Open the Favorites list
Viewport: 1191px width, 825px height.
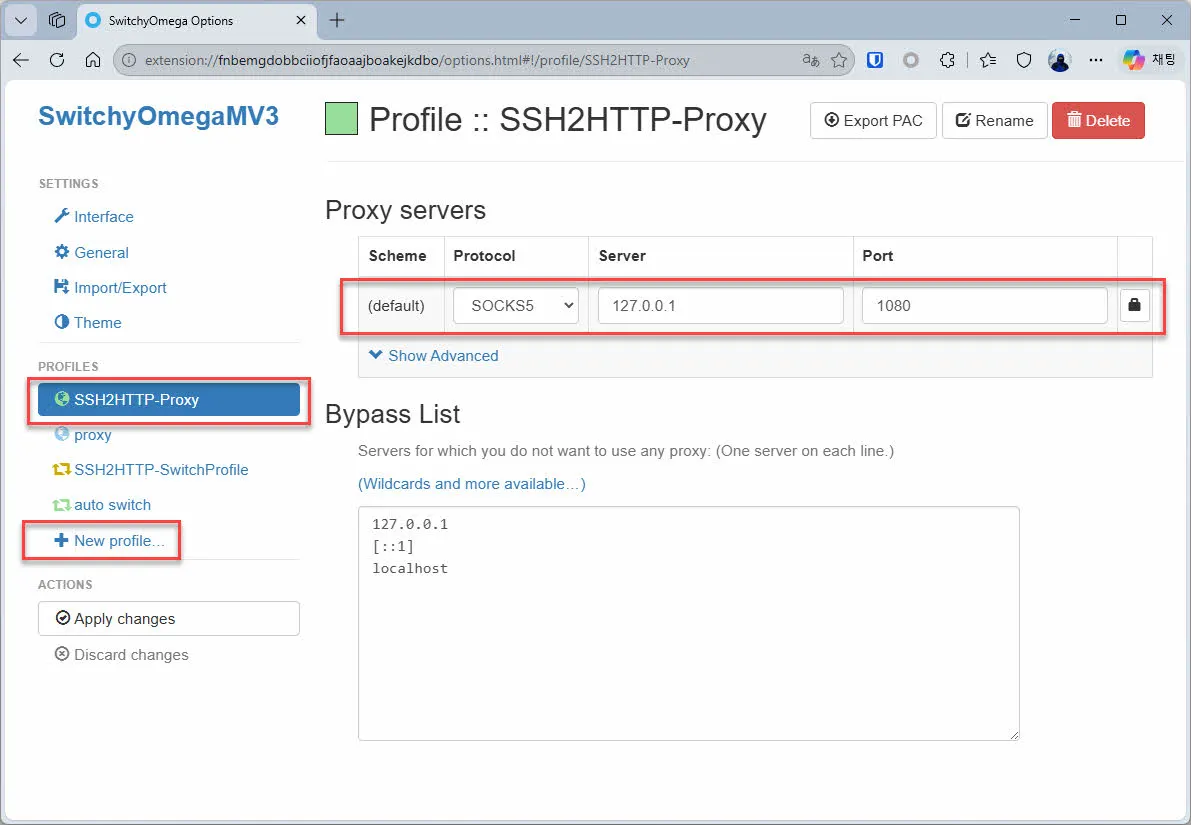[987, 60]
